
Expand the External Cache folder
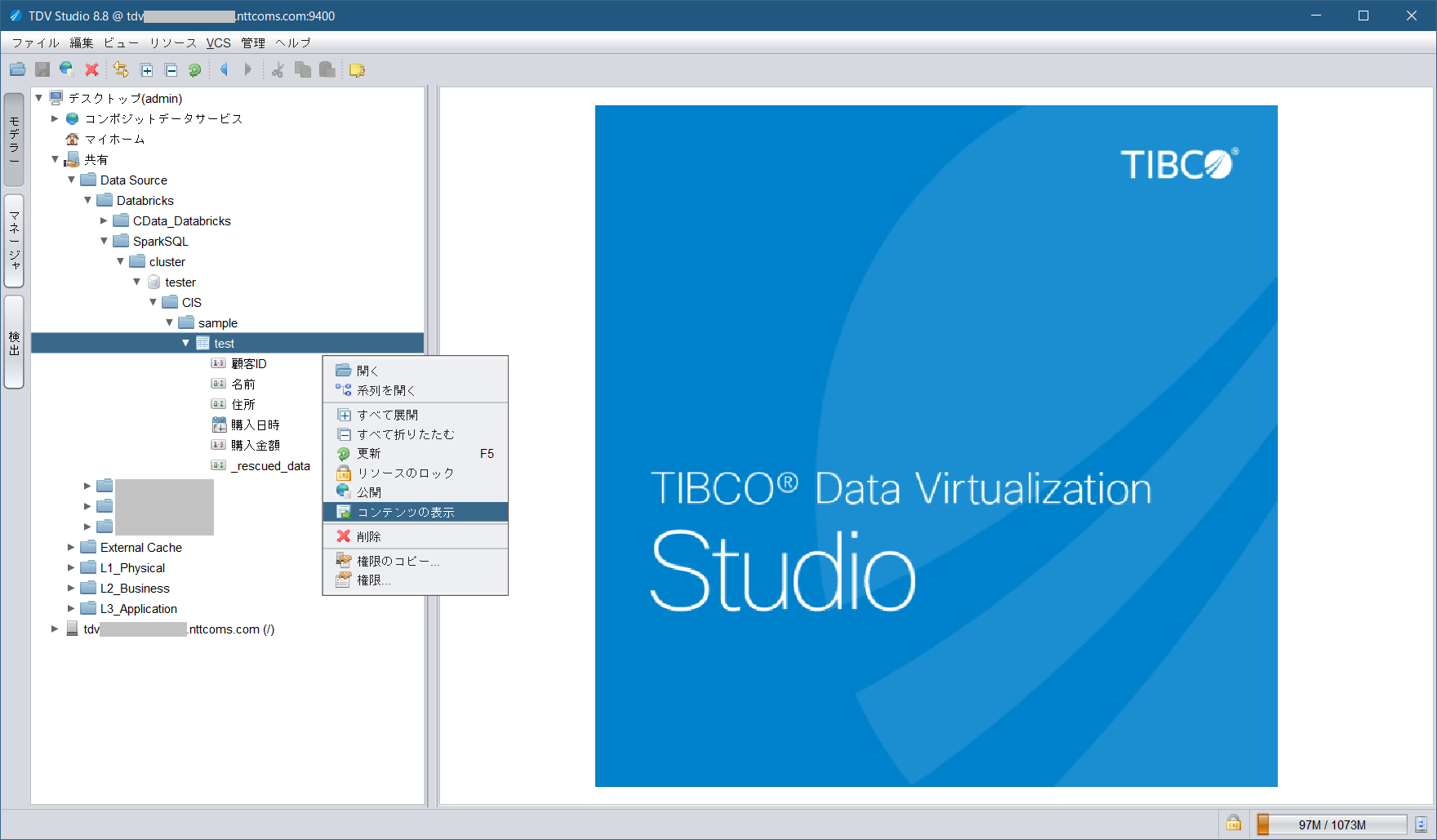point(71,547)
